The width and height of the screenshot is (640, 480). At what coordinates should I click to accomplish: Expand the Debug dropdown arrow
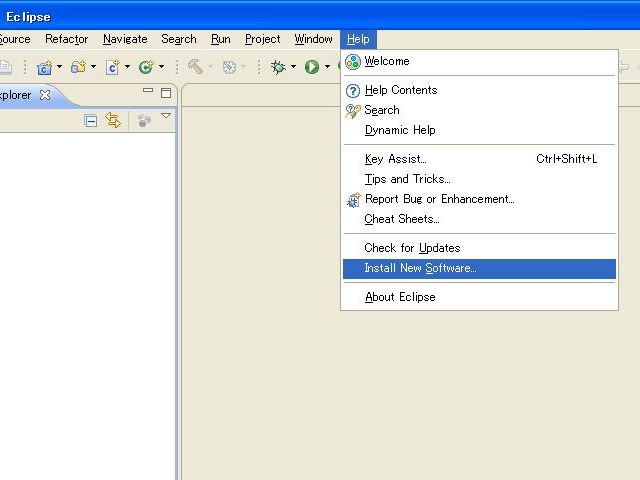pyautogui.click(x=293, y=67)
